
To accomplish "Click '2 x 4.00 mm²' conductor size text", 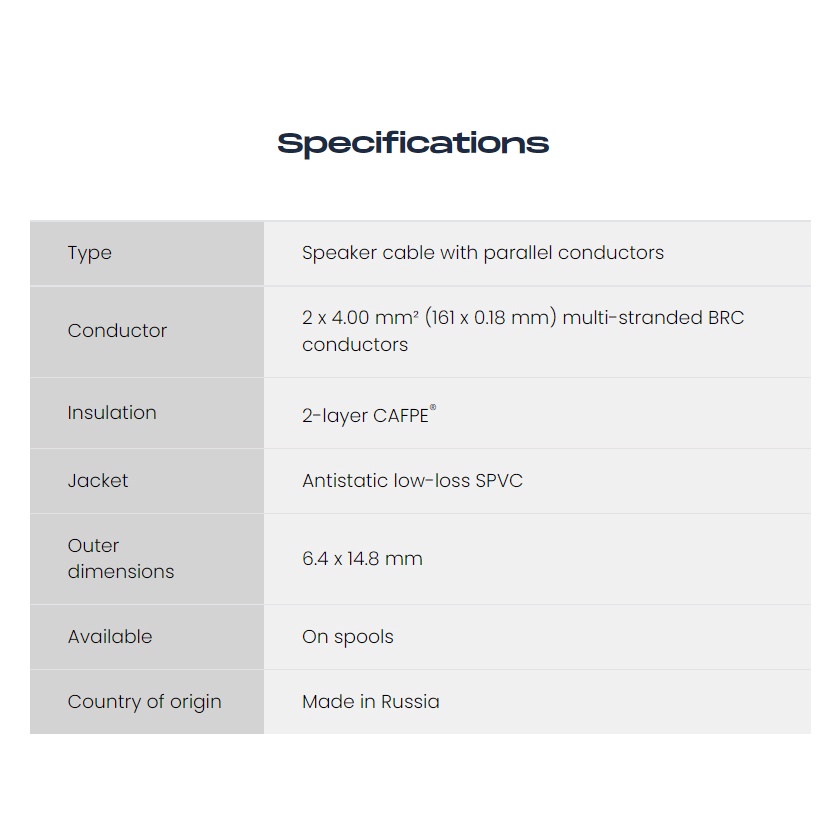I will tap(360, 318).
